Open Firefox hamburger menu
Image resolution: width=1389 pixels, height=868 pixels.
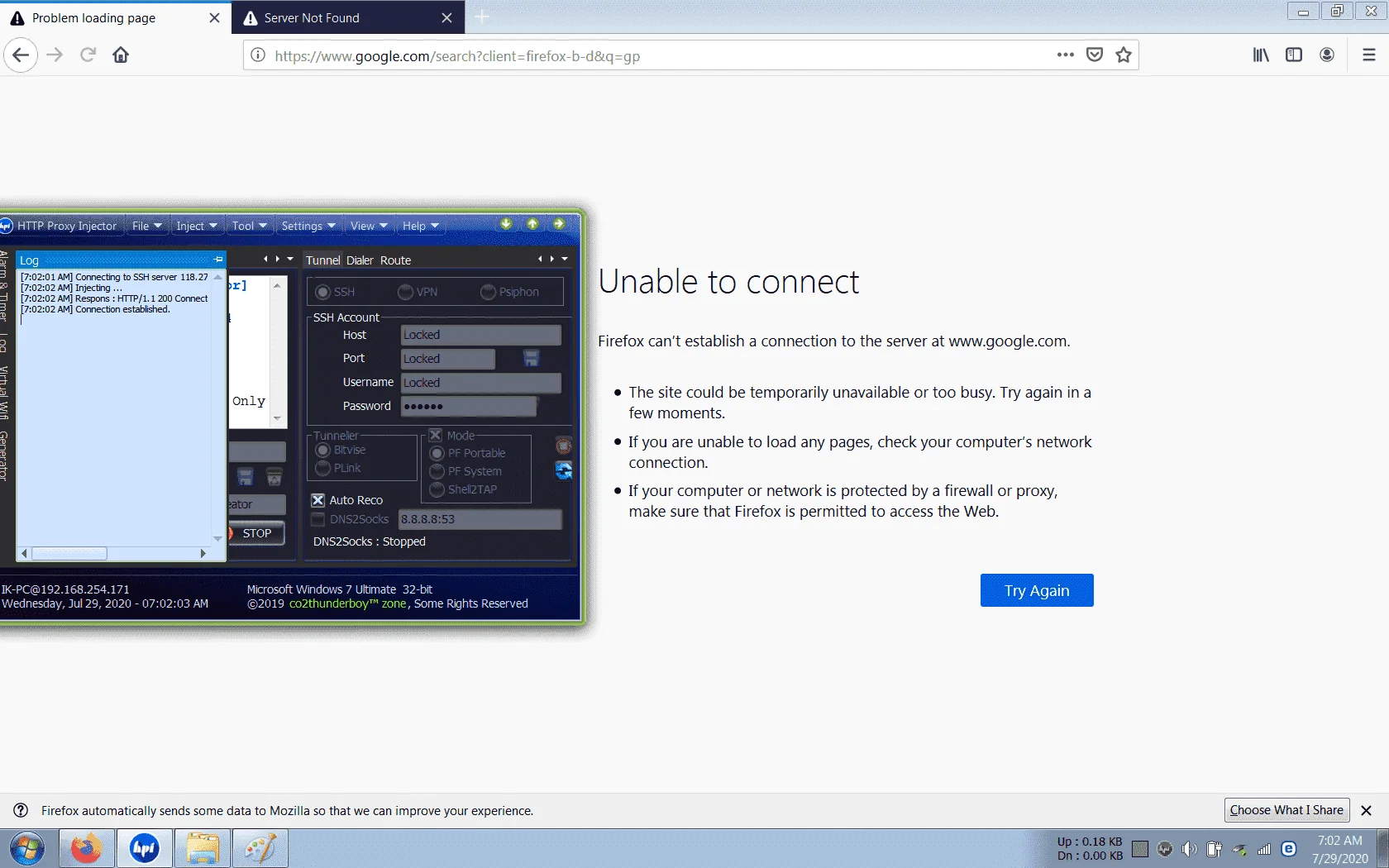pos(1369,55)
